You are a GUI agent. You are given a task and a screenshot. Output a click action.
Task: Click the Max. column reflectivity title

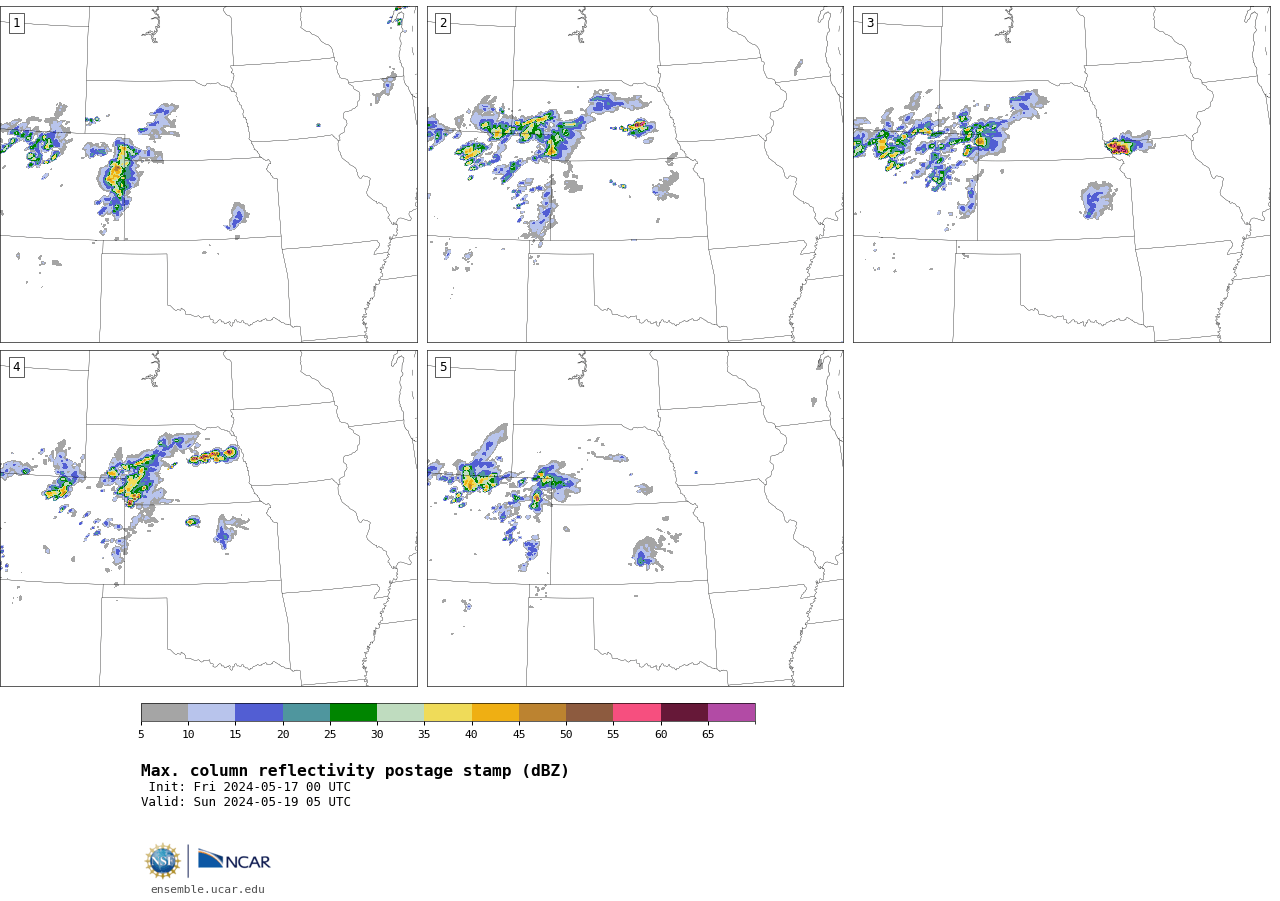click(355, 771)
